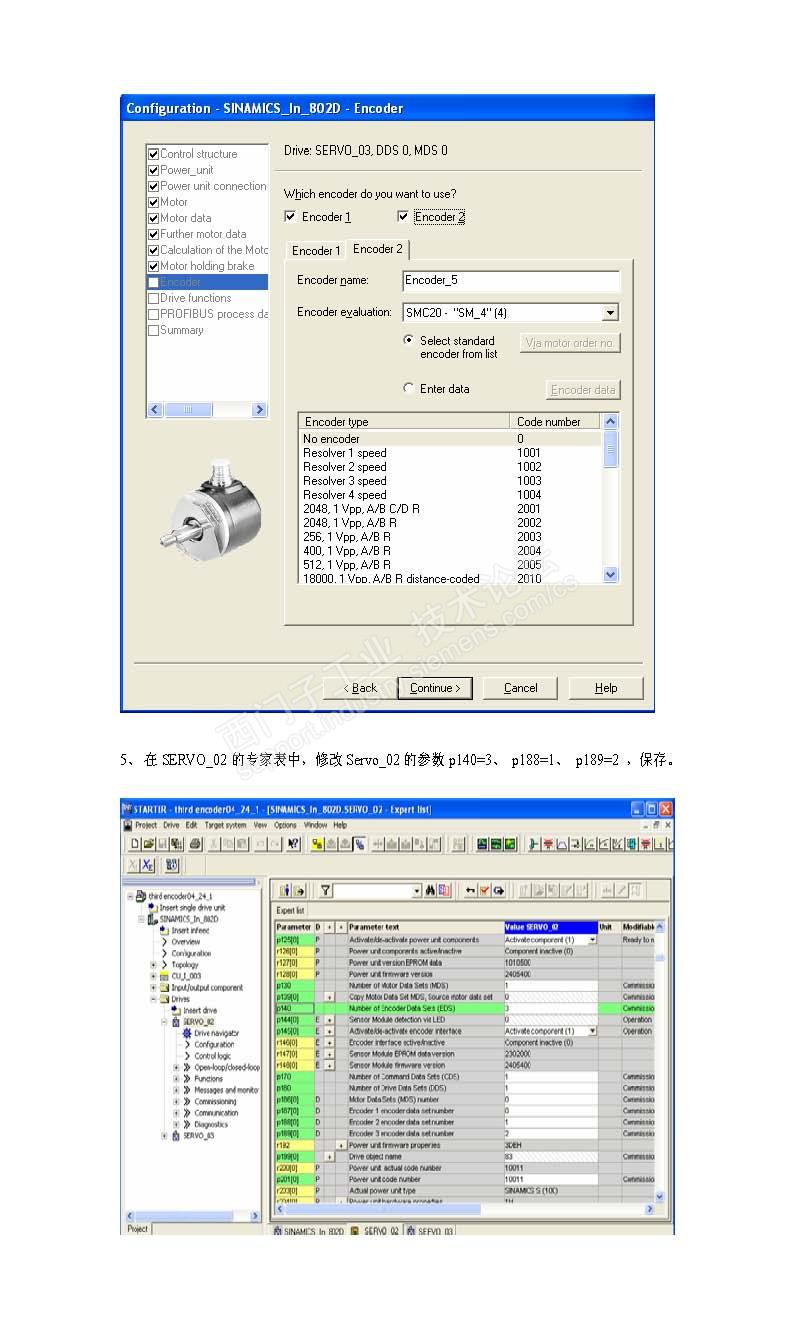
Task: Click the Drive navigator gear icon in tree
Action: [x=187, y=1033]
